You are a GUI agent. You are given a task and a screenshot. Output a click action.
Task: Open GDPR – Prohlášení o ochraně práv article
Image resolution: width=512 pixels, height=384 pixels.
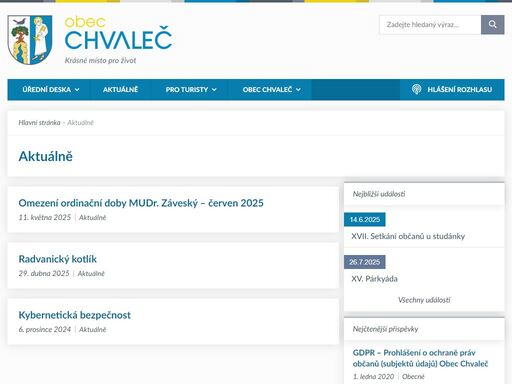coord(420,358)
